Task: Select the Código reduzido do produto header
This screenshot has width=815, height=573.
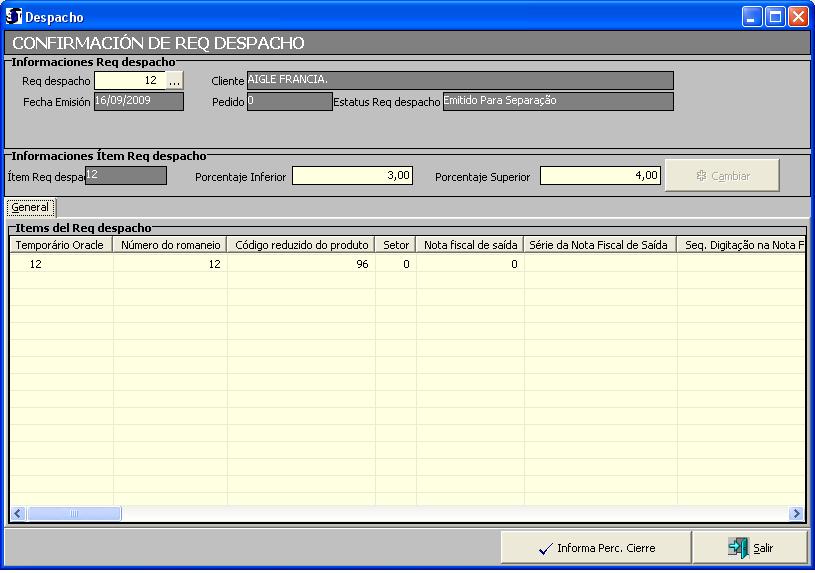Action: coord(301,244)
